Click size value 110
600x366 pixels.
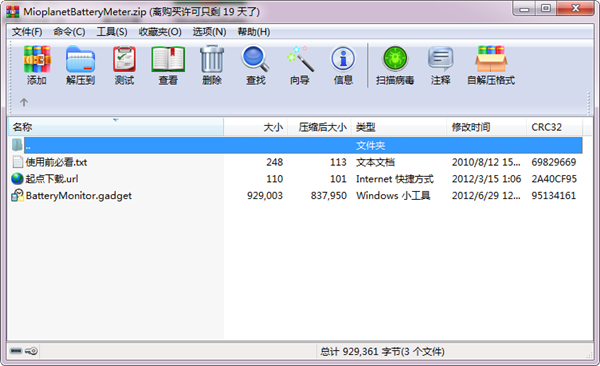(x=274, y=179)
